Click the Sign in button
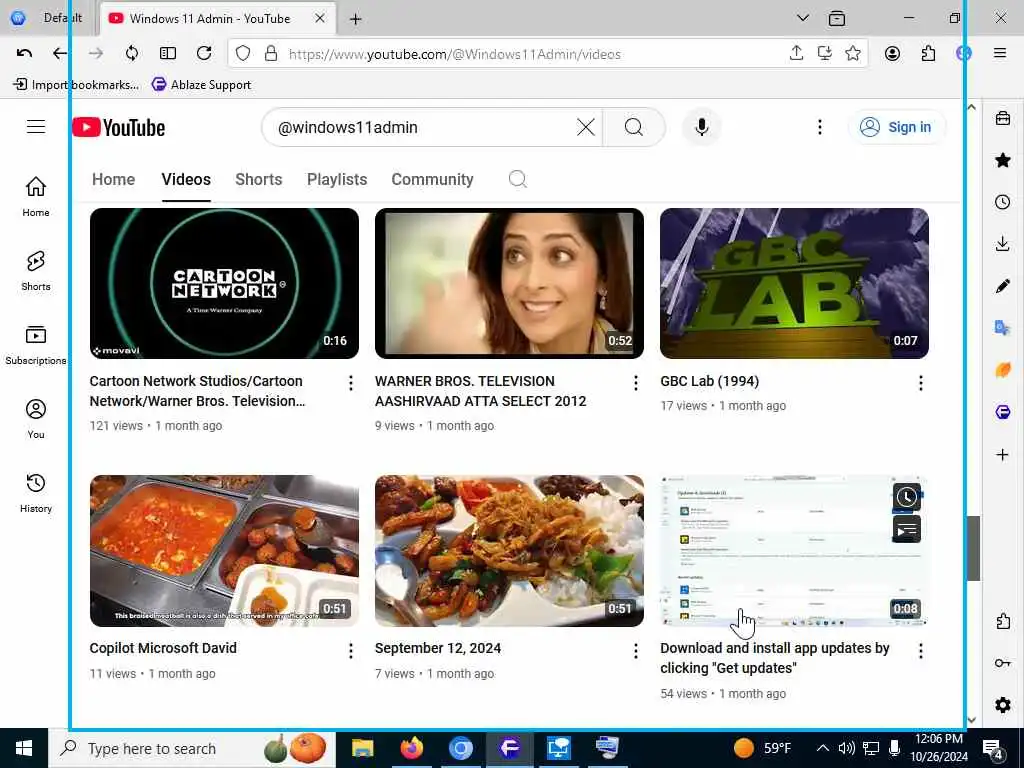The height and width of the screenshot is (768, 1024). click(896, 127)
